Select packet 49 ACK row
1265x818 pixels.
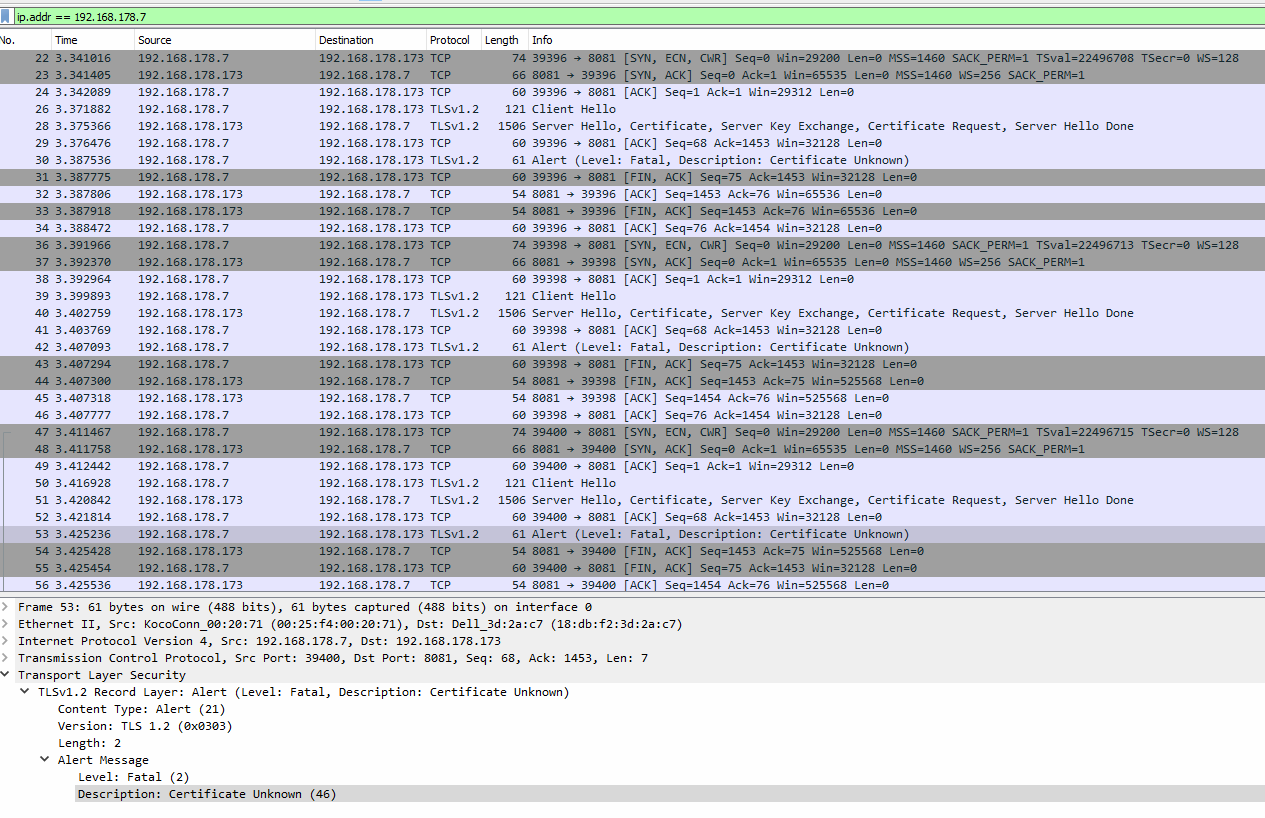click(x=632, y=466)
